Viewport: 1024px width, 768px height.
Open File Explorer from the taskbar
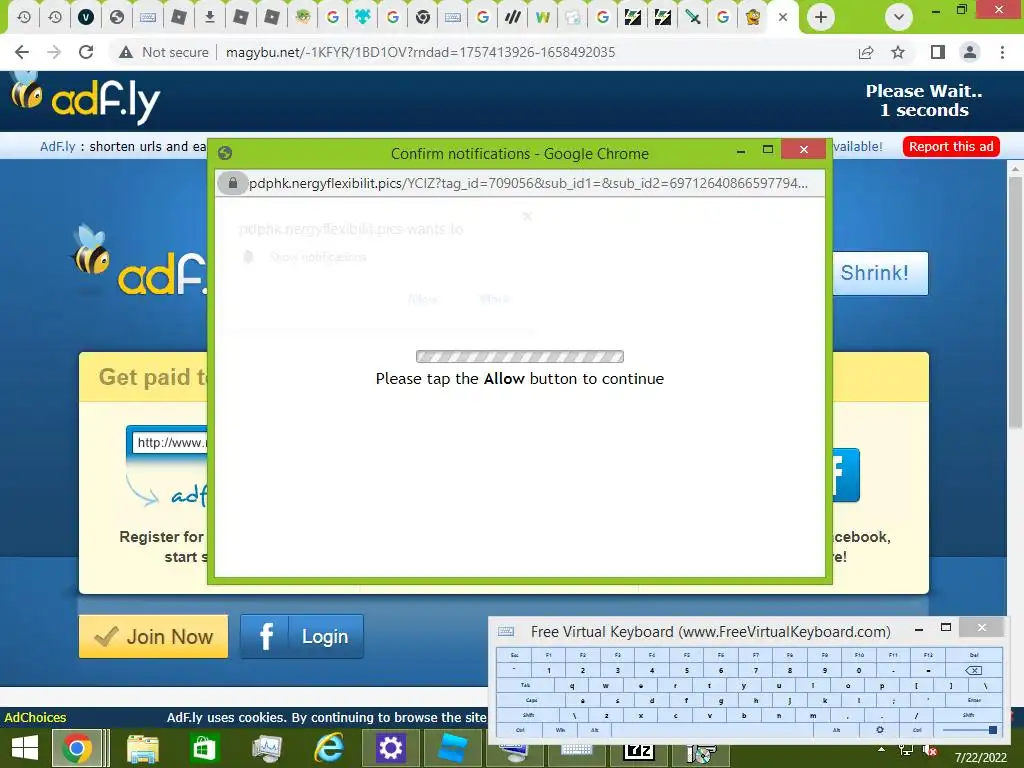[x=142, y=748]
